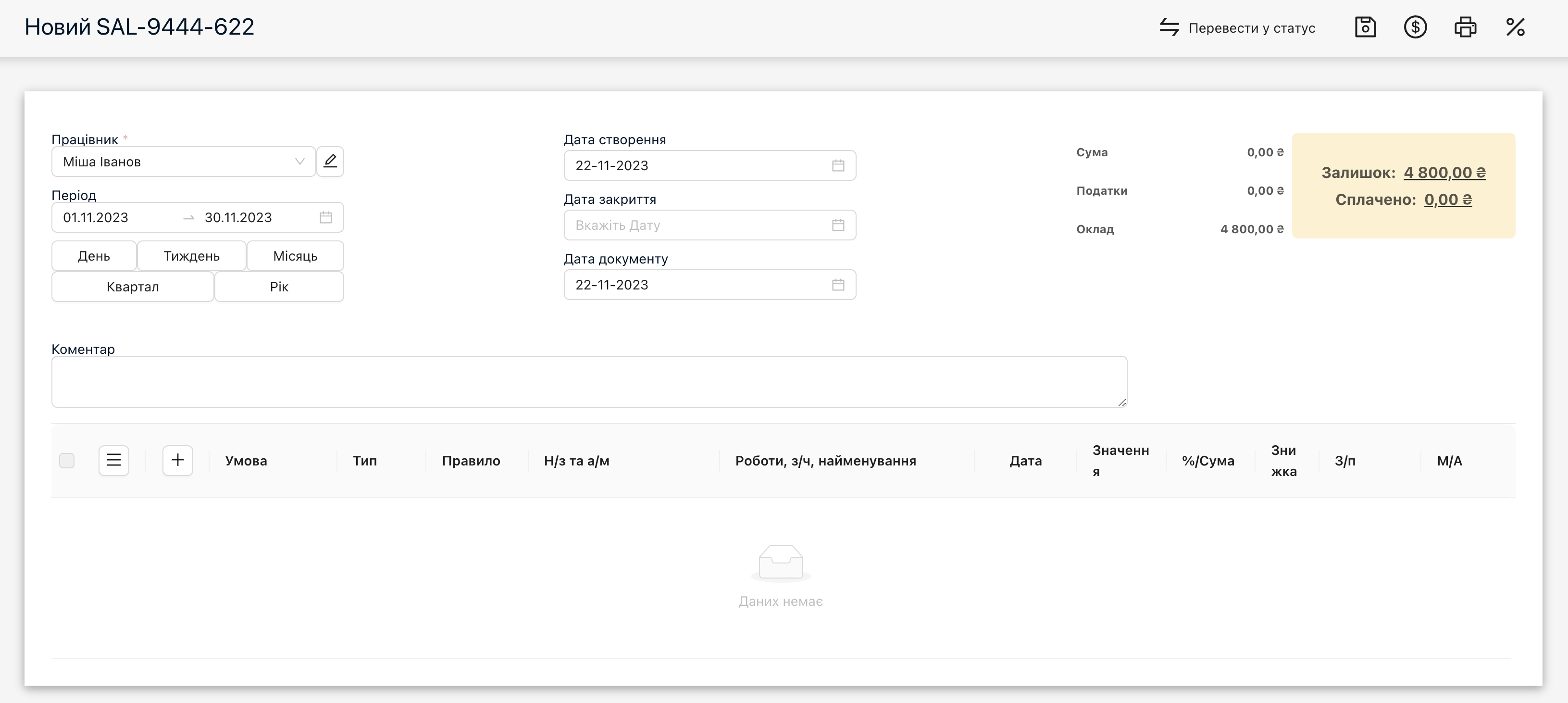Select the Рік period button
1568x703 pixels.
tap(279, 287)
